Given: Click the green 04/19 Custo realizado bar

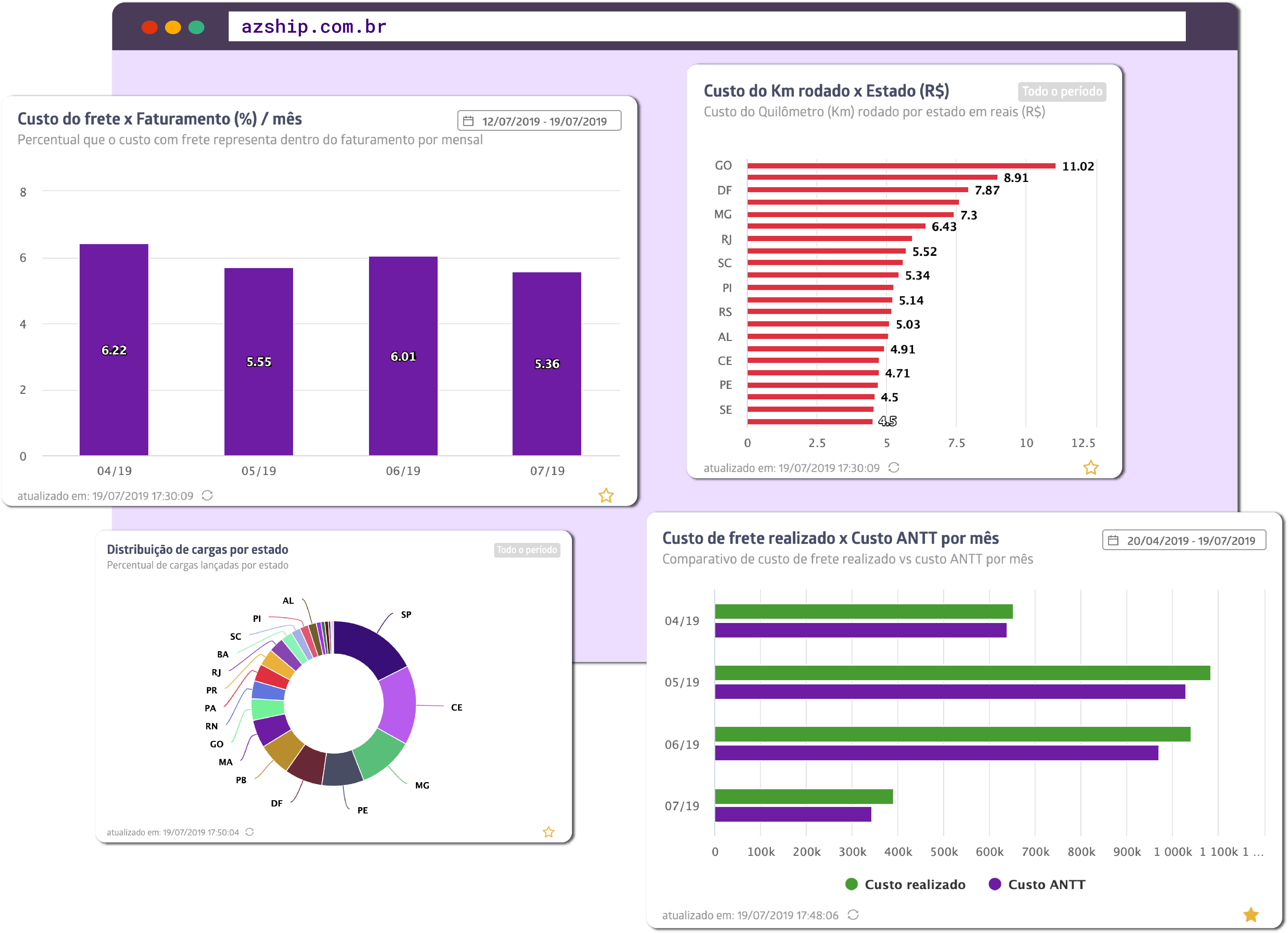Looking at the screenshot, I should [863, 612].
